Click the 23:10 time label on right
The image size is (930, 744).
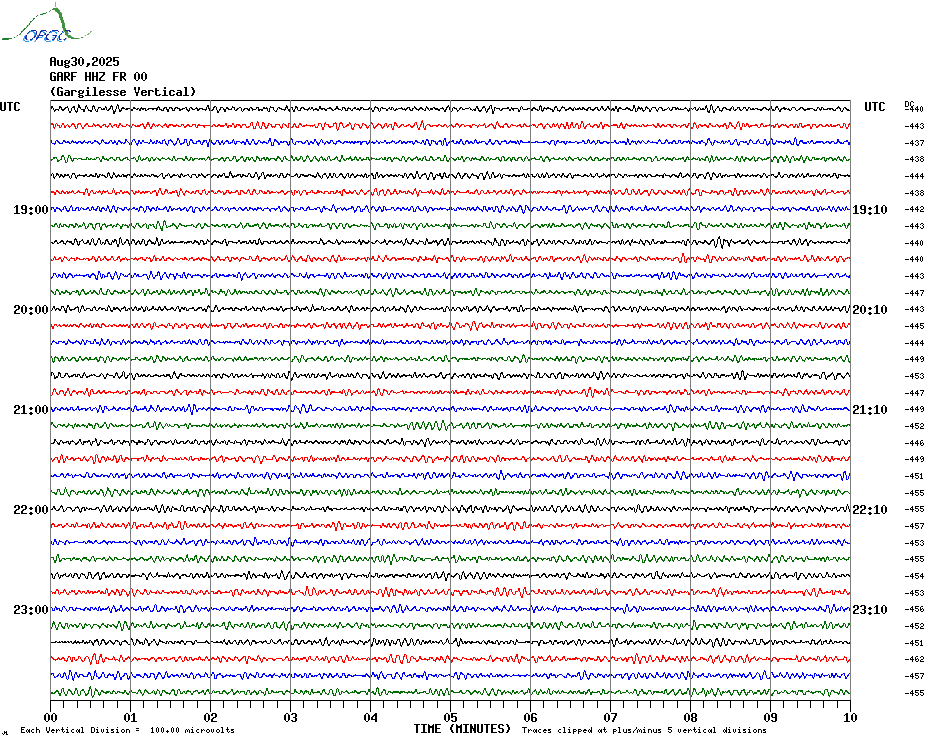tap(870, 609)
